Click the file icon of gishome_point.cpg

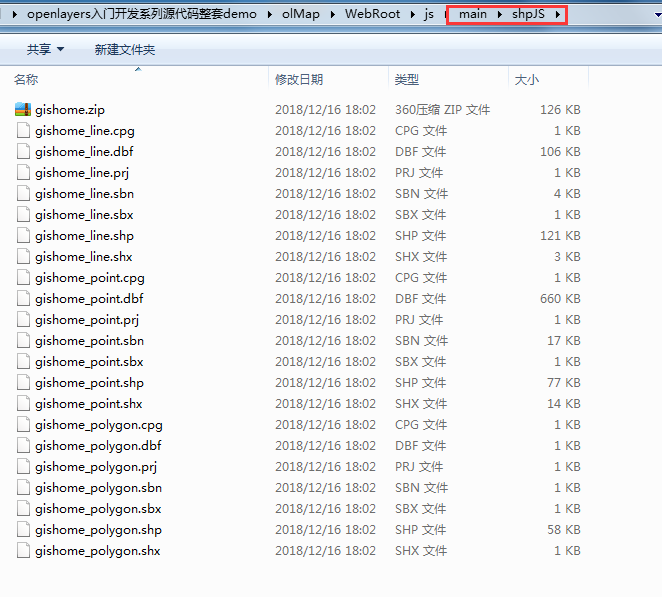click(23, 277)
